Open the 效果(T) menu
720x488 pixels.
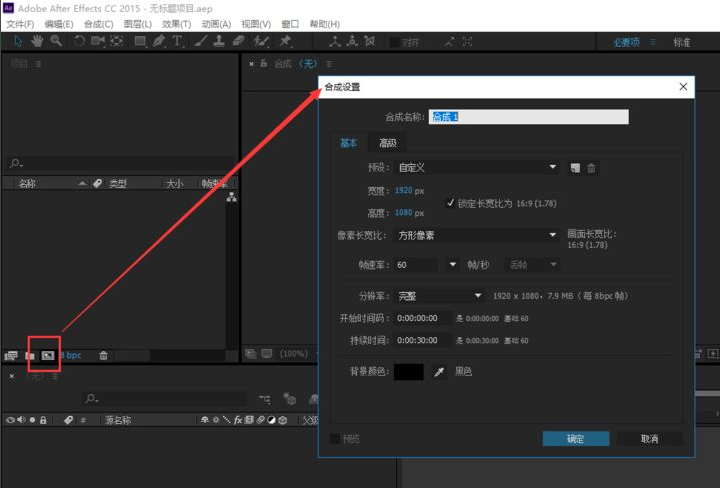[x=176, y=24]
